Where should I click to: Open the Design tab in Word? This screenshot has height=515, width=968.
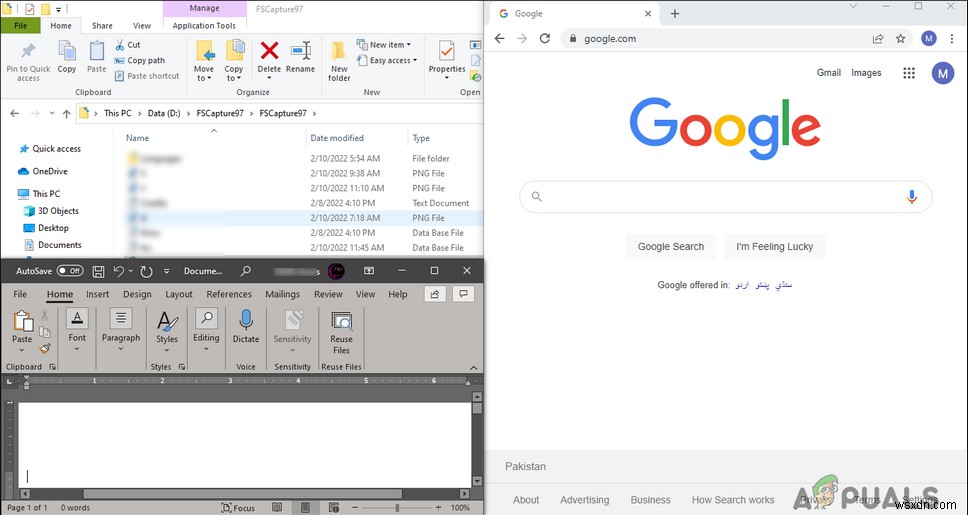(137, 295)
